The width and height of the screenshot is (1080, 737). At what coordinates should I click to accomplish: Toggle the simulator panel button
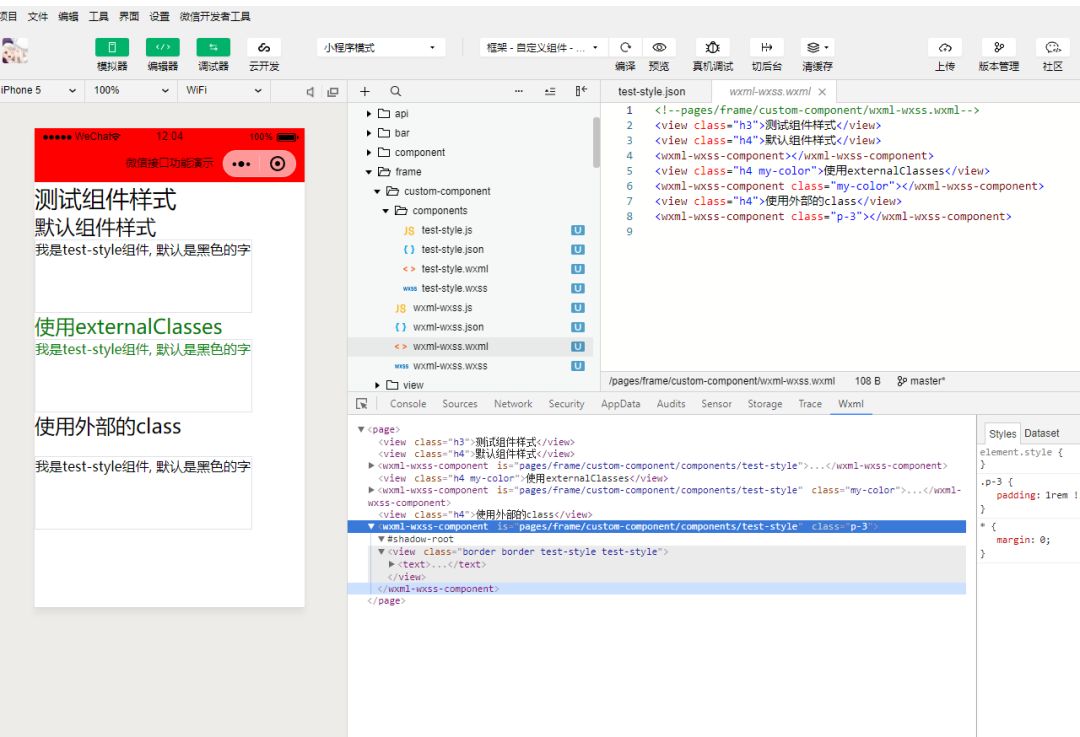(112, 48)
